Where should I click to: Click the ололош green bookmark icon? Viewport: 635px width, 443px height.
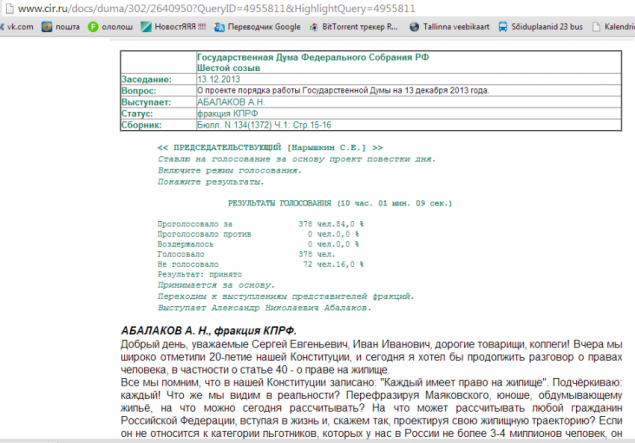coord(93,27)
